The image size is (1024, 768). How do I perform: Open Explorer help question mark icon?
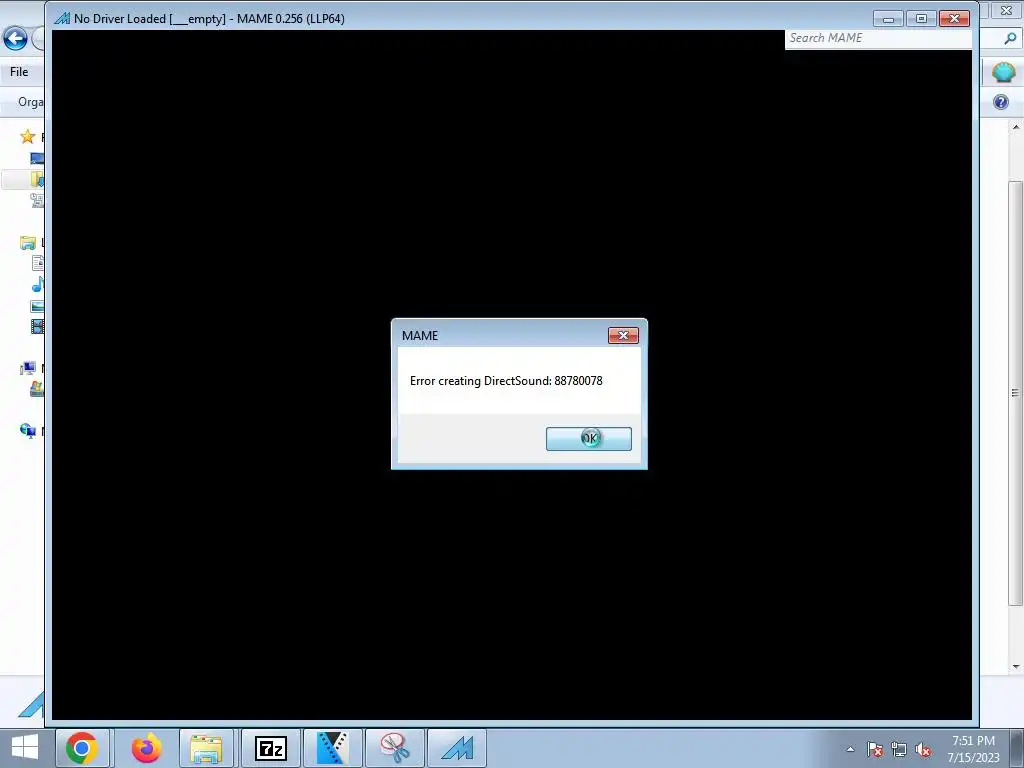[x=1000, y=102]
